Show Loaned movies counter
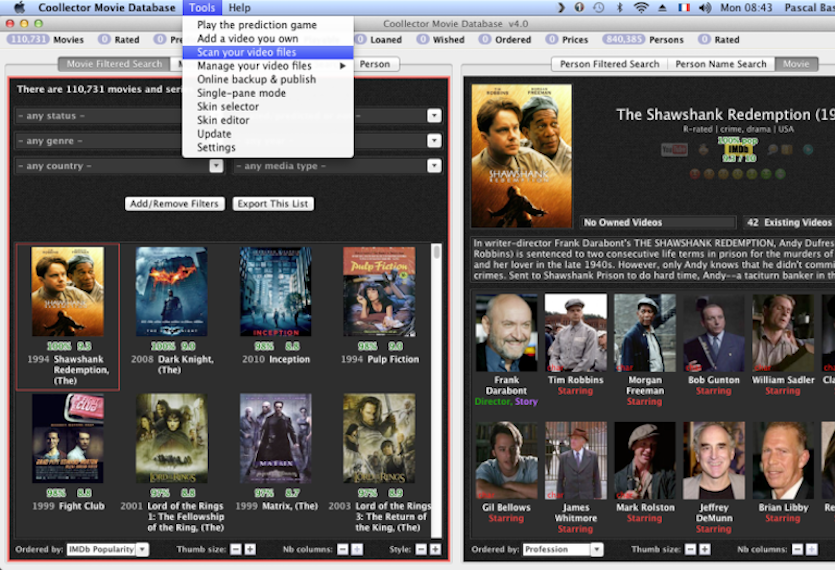The width and height of the screenshot is (835, 570). pyautogui.click(x=379, y=39)
